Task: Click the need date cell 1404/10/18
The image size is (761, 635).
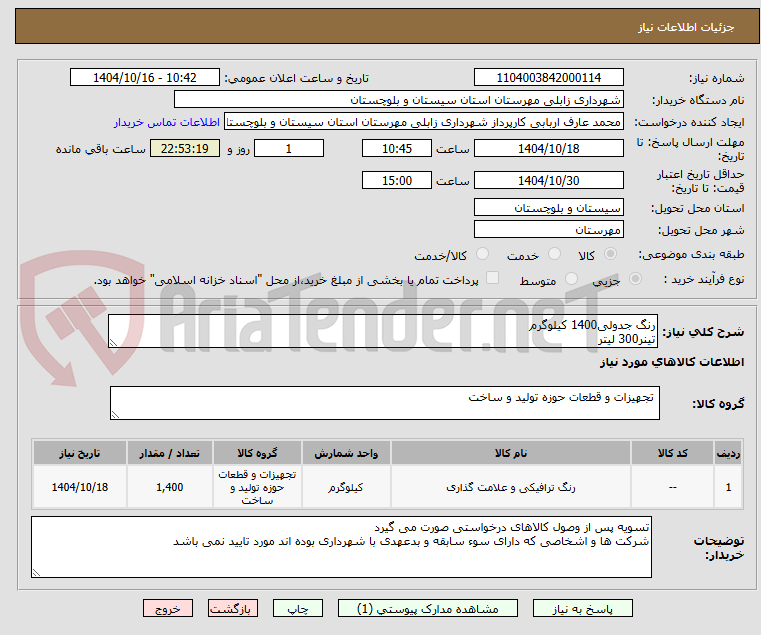Action: tap(80, 487)
